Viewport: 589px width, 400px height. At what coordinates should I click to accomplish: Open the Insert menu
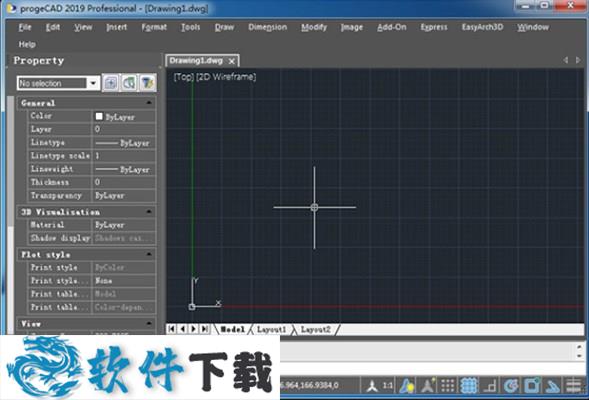(116, 27)
